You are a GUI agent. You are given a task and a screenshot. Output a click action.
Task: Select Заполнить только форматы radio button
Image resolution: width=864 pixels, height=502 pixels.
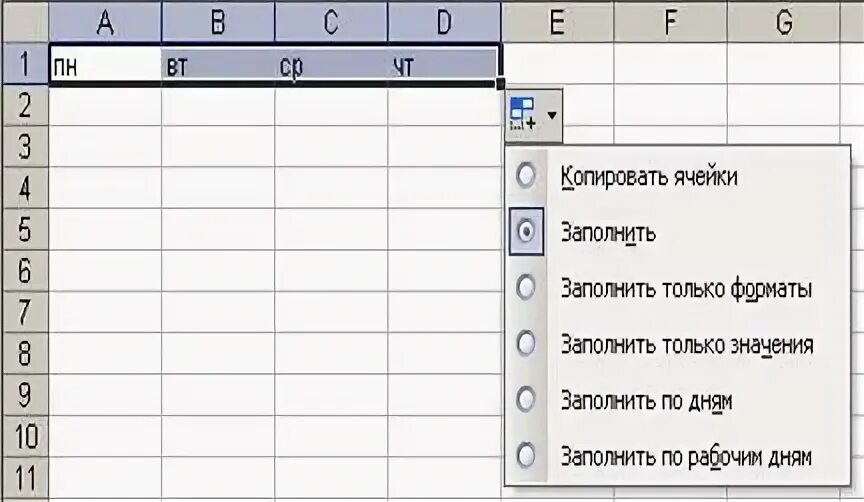[x=526, y=287]
